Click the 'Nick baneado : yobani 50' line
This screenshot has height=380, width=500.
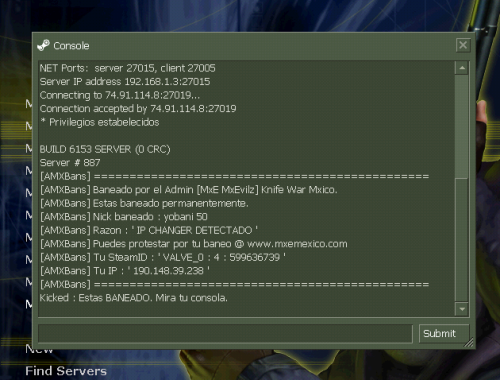[124, 217]
